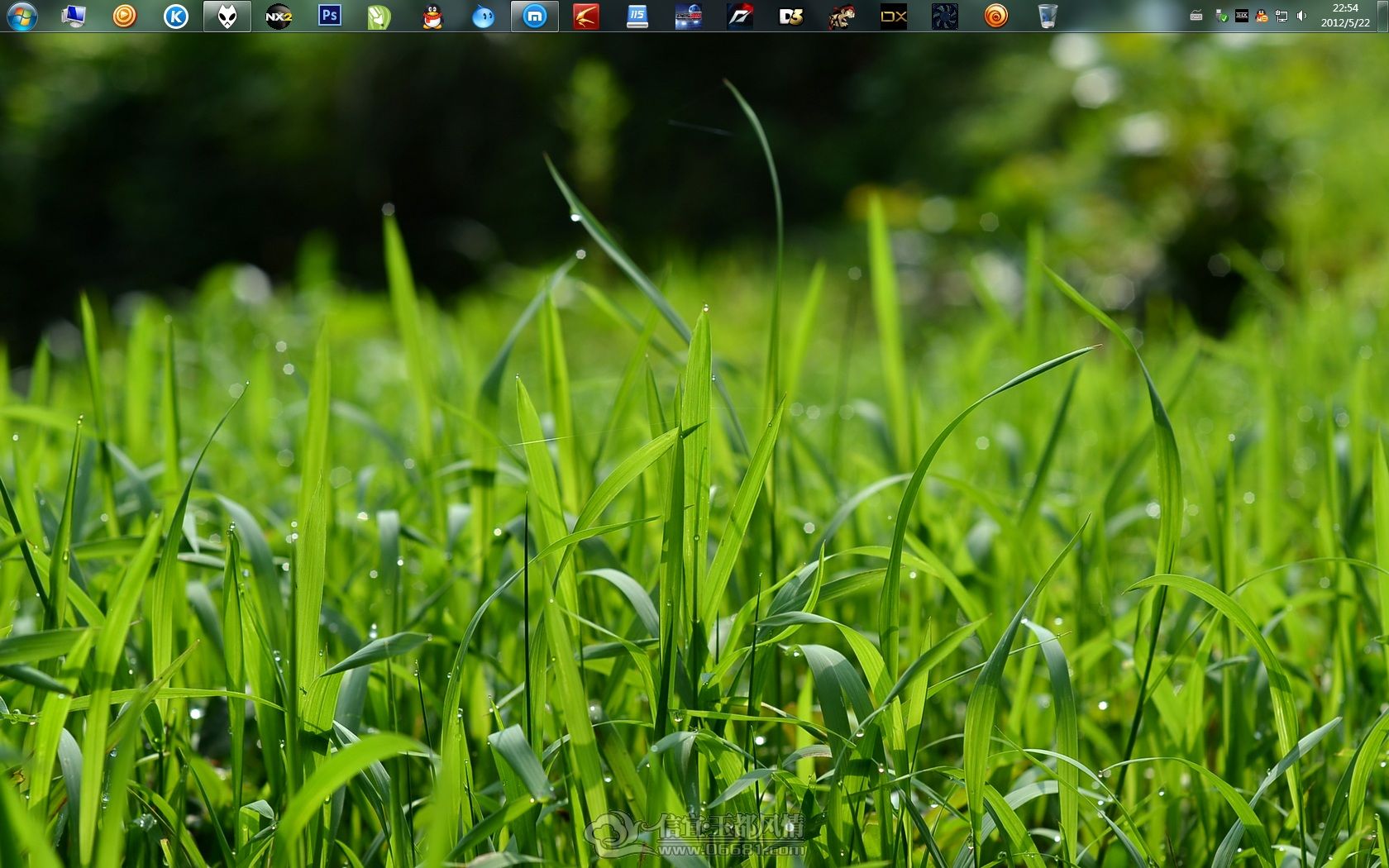The width and height of the screenshot is (1389, 868).
Task: Open the Windows Start menu orb
Action: (21, 16)
